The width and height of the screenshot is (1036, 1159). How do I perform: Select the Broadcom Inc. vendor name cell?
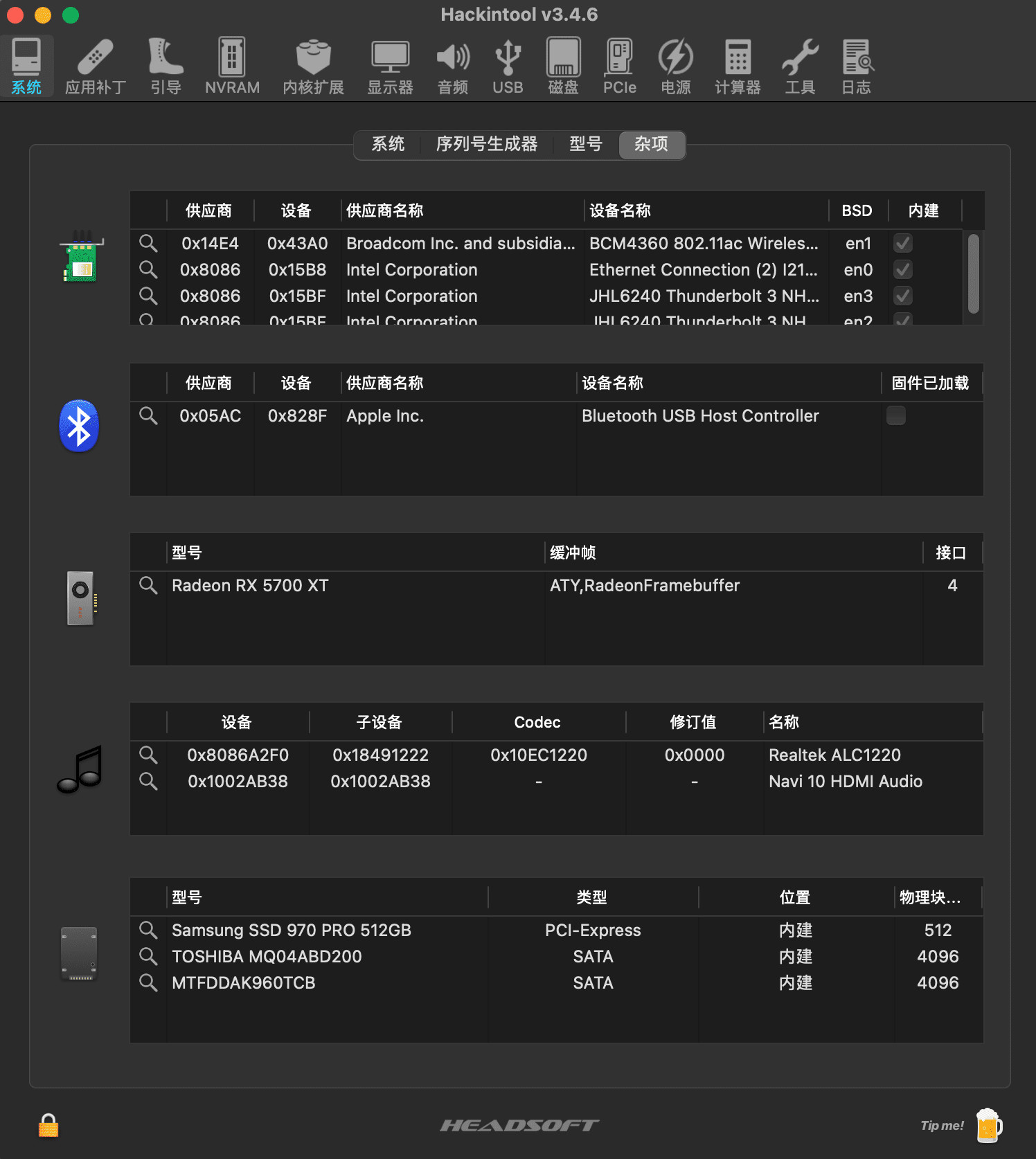461,243
